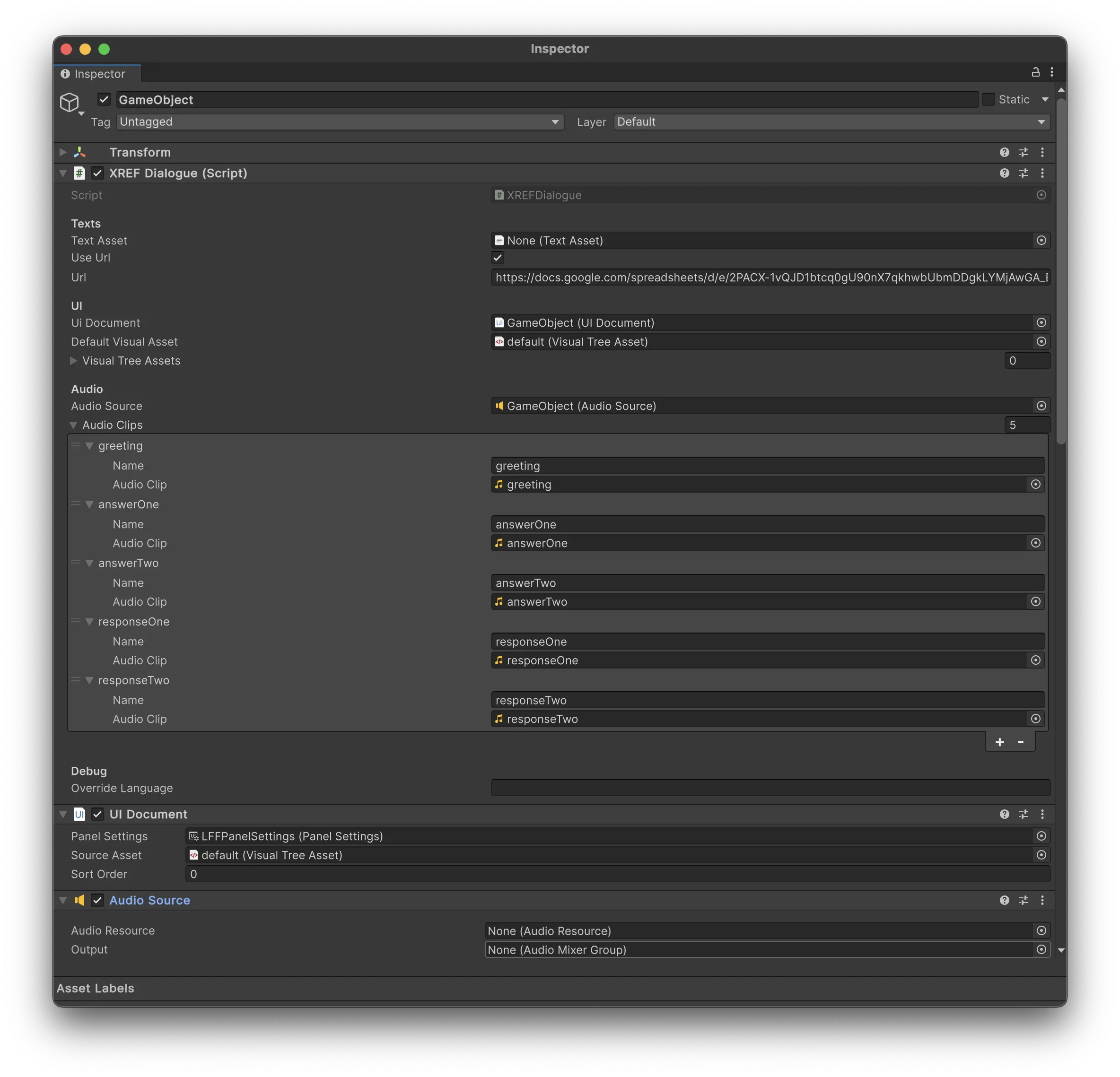Open object picker for greeting Audio Clip

[1036, 484]
